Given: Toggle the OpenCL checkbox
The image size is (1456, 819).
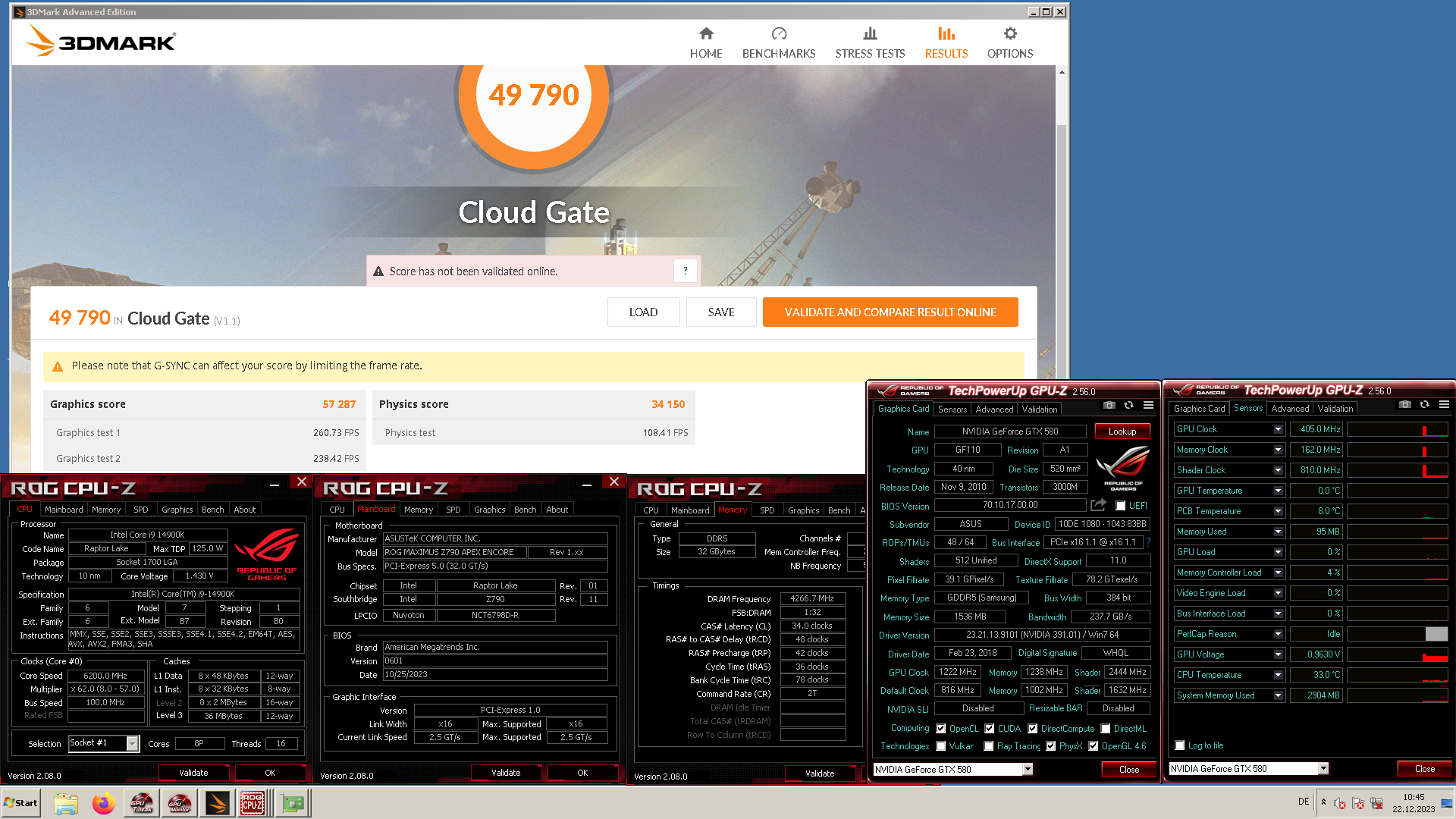Looking at the screenshot, I should tap(941, 728).
